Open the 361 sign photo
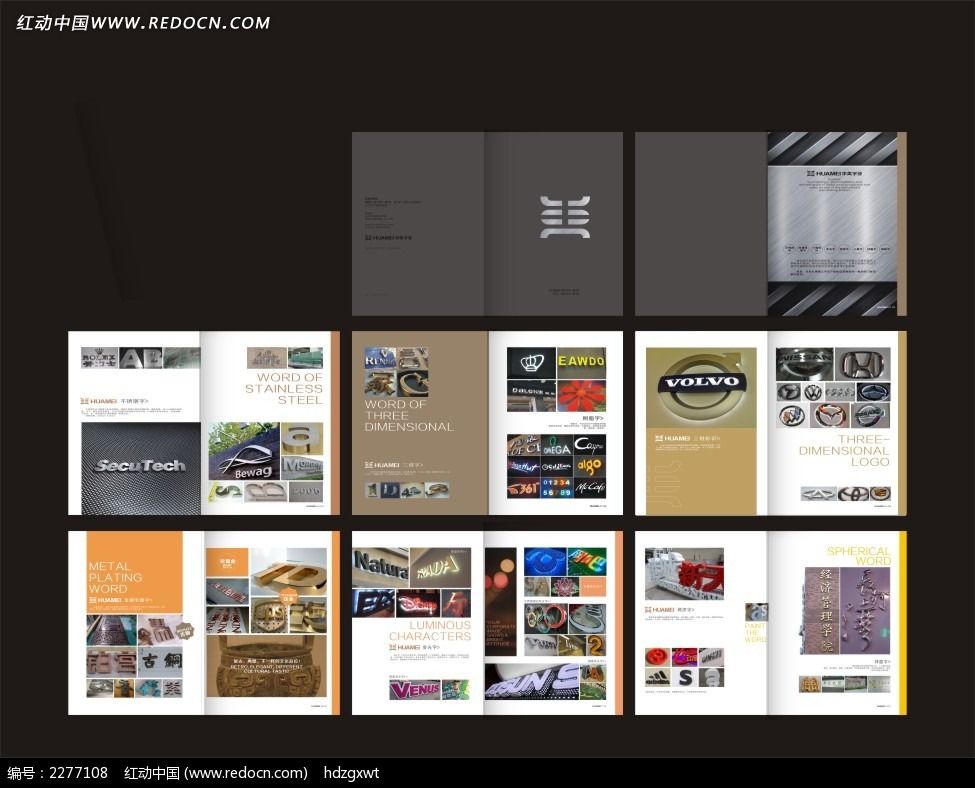This screenshot has height=788, width=975. pos(524,488)
